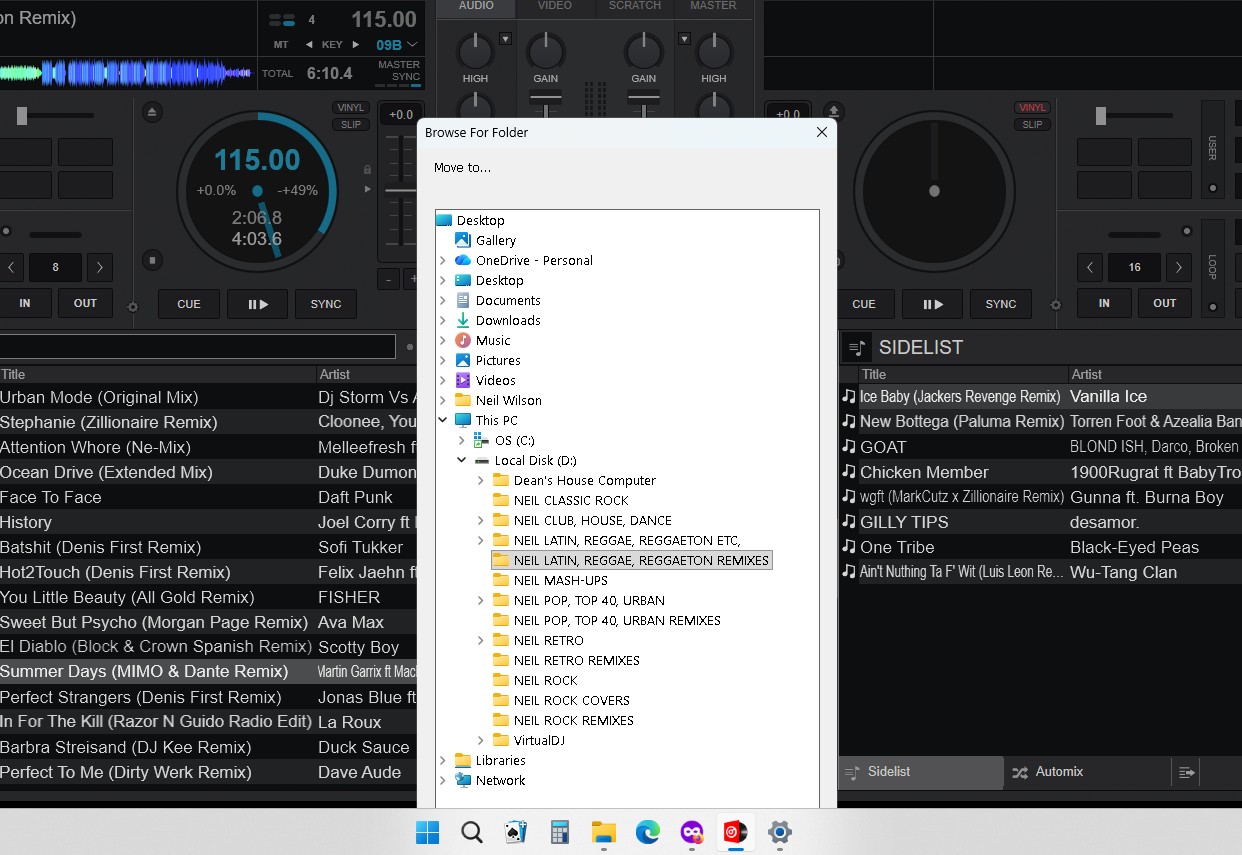This screenshot has height=855, width=1242.
Task: Click the Automix shuffle icon
Action: (1019, 772)
